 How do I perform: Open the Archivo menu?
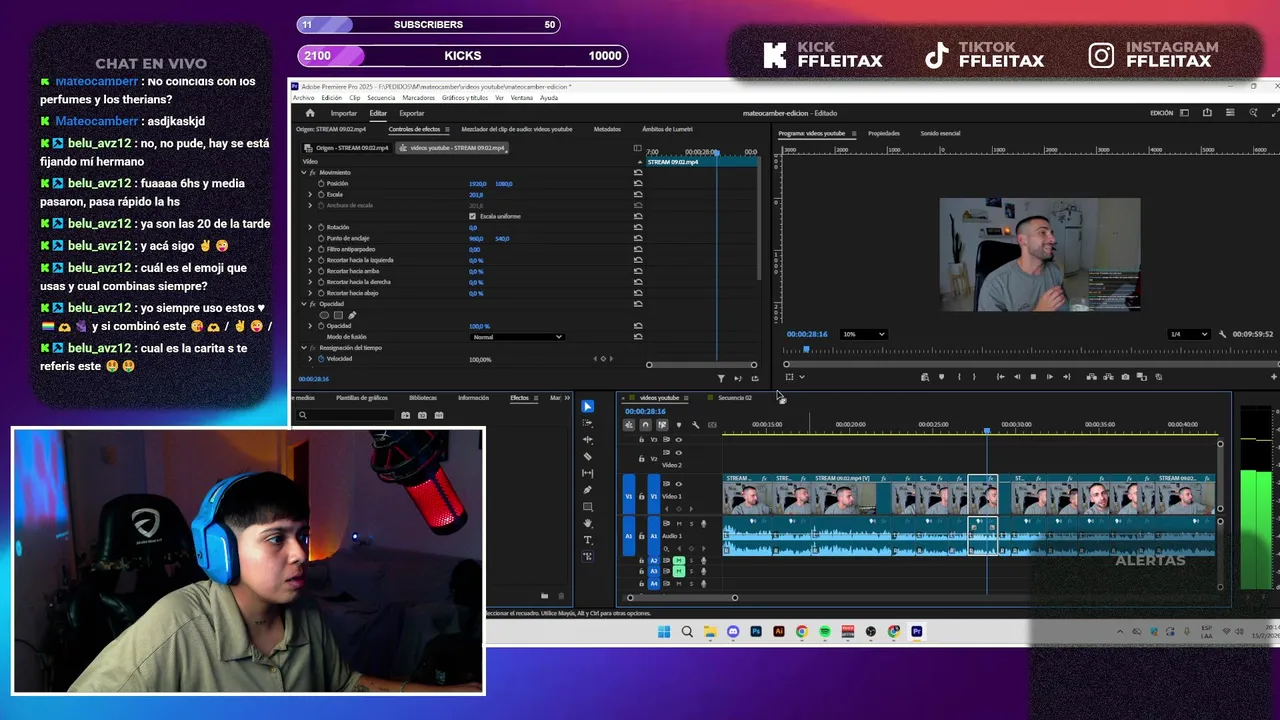[303, 98]
